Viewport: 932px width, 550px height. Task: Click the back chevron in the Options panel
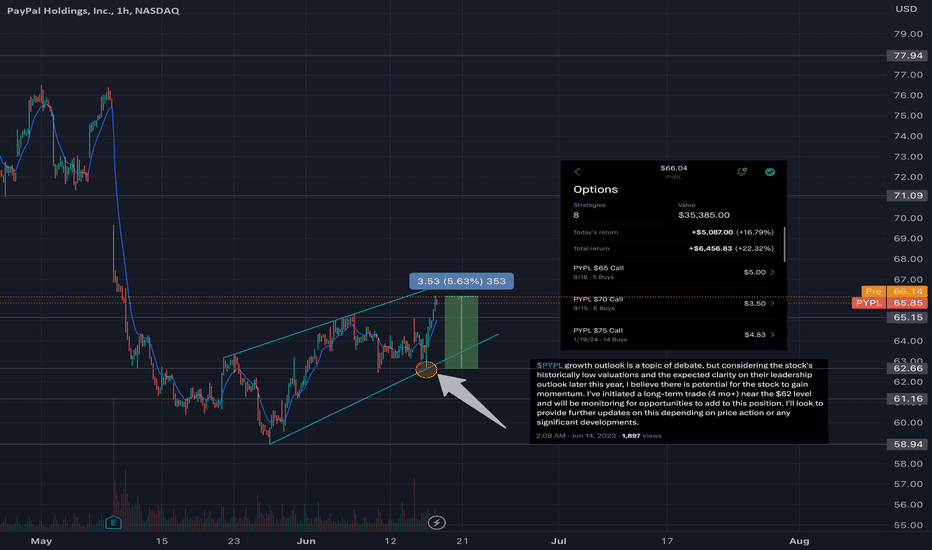tap(577, 172)
